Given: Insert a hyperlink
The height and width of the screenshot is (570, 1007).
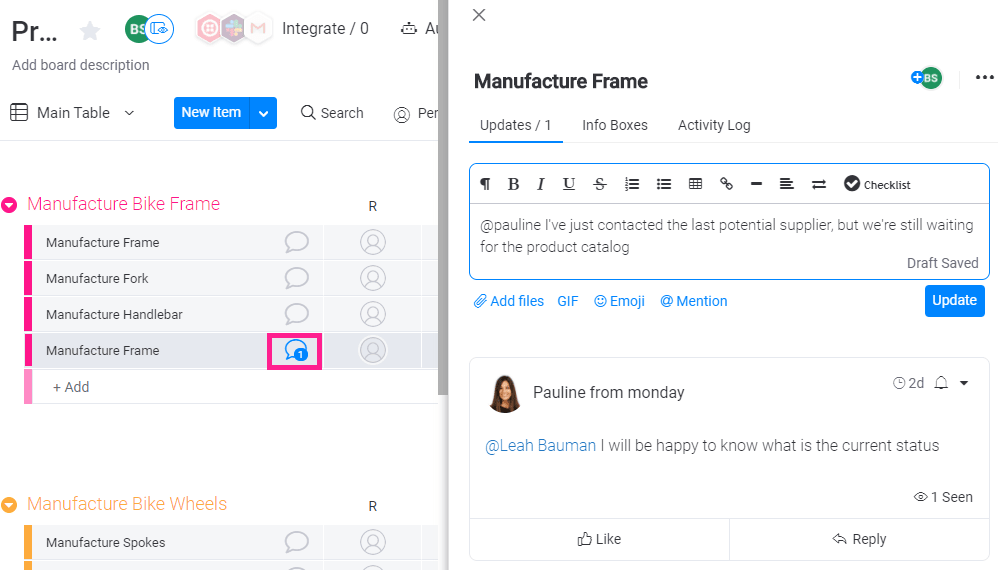Looking at the screenshot, I should (726, 184).
